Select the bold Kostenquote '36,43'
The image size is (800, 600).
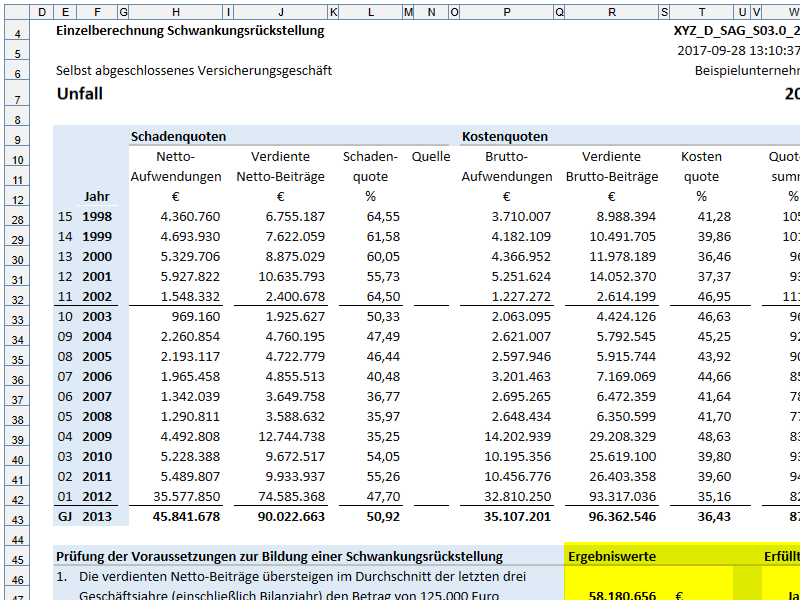pyautogui.click(x=714, y=517)
